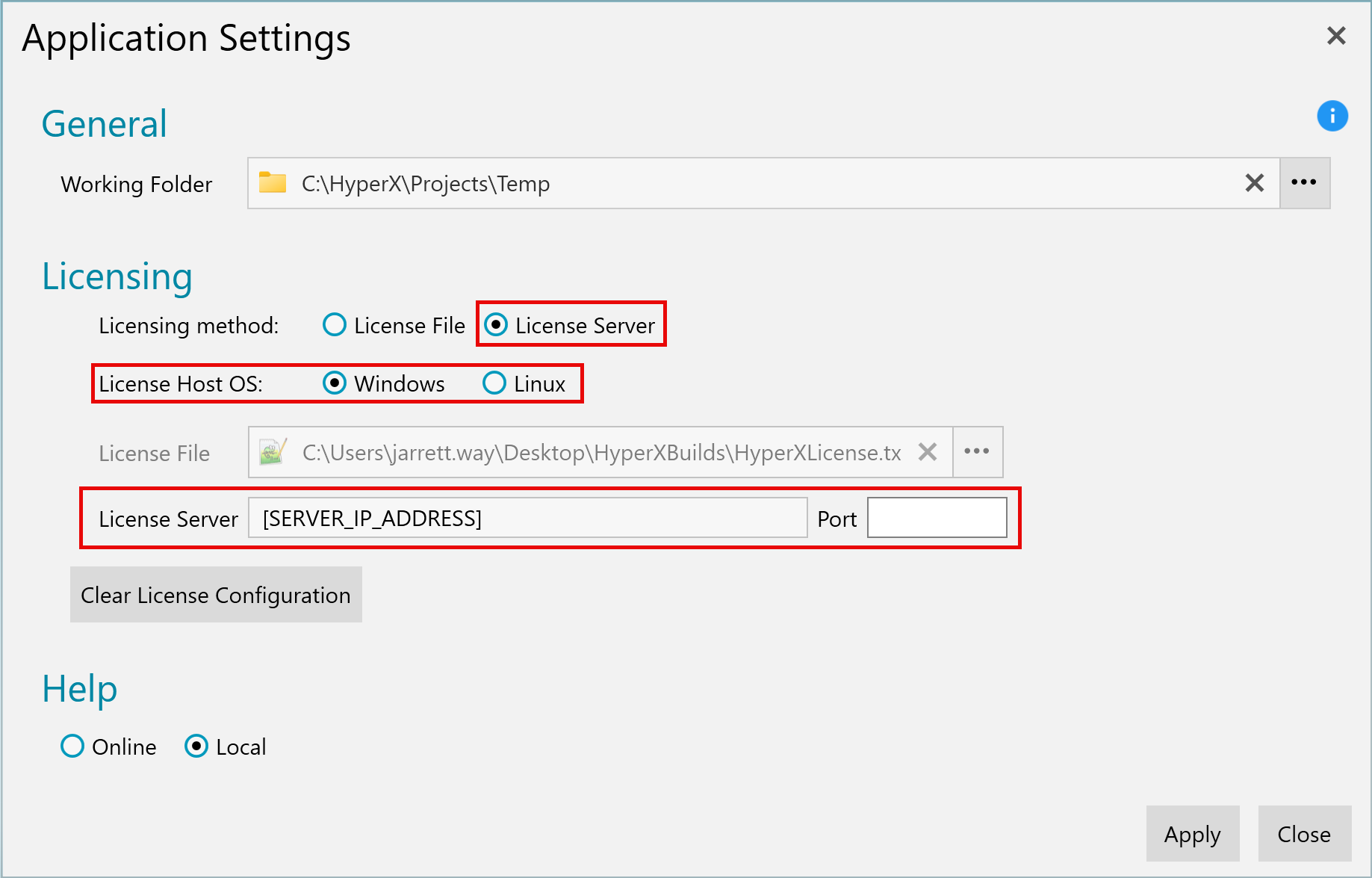Focus the Working Folder path field
The height and width of the screenshot is (878, 1372).
click(x=763, y=183)
